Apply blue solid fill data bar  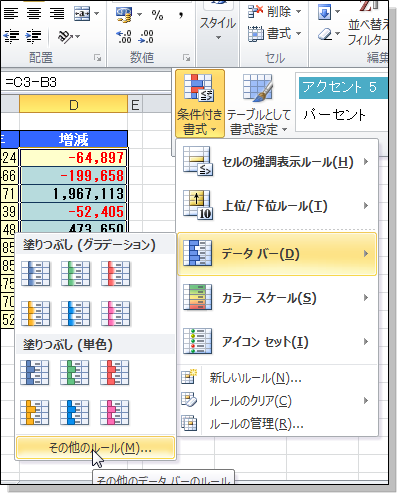pyautogui.click(x=35, y=373)
